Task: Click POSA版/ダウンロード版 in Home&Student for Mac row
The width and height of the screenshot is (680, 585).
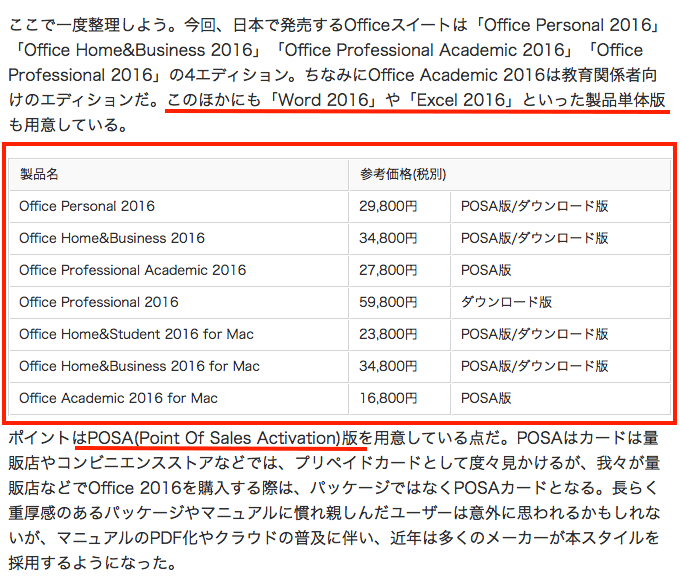Action: 561,334
